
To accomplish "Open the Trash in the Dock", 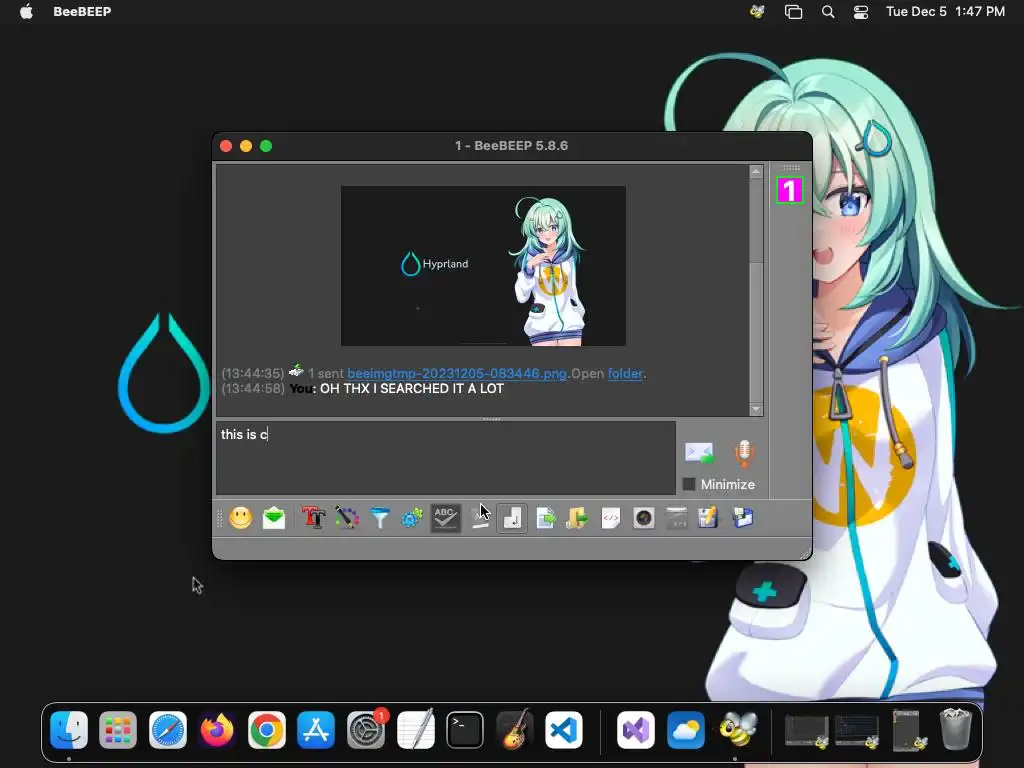I will [955, 729].
